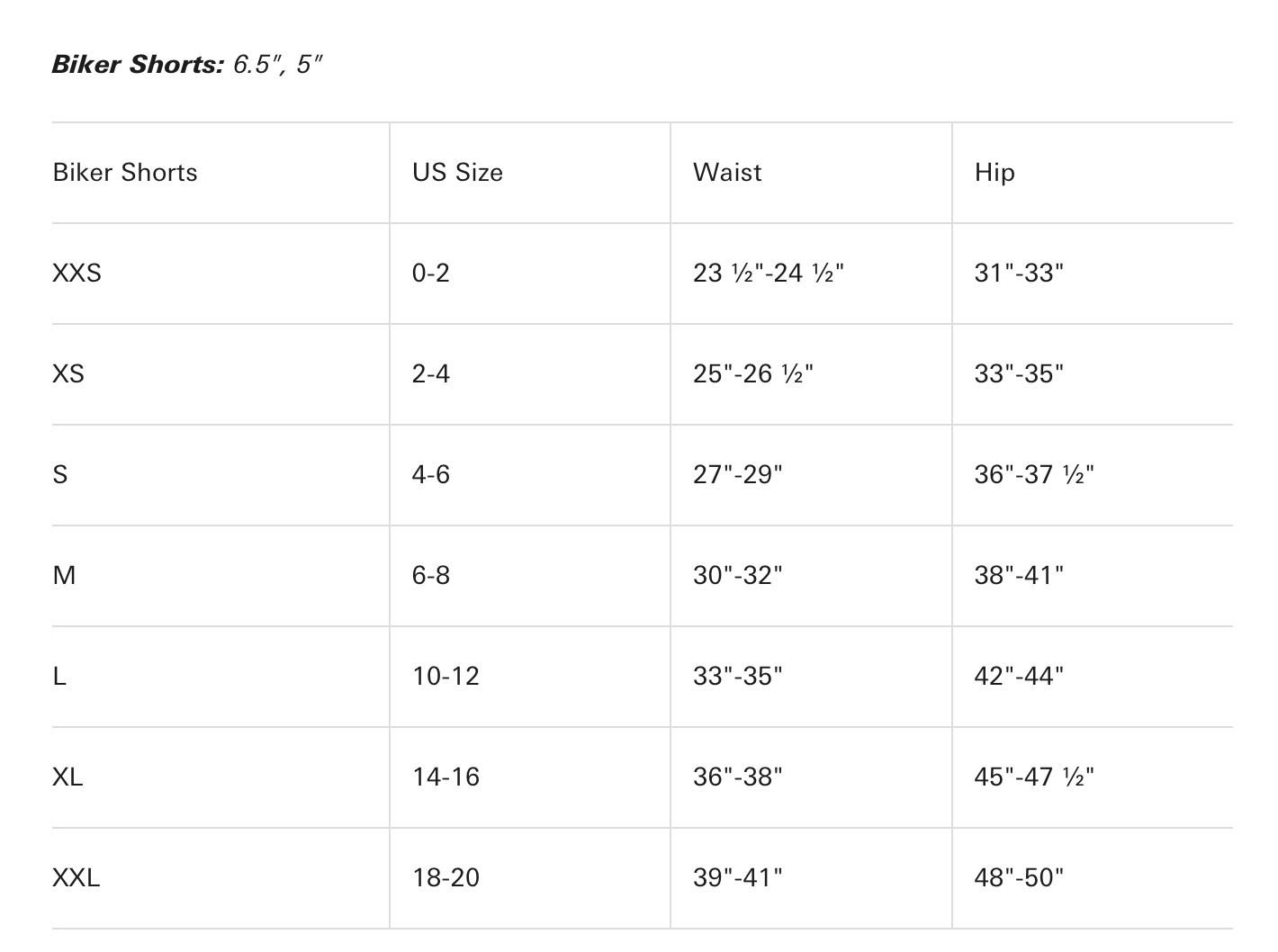
Task: Click the M size row label
Action: pos(64,576)
